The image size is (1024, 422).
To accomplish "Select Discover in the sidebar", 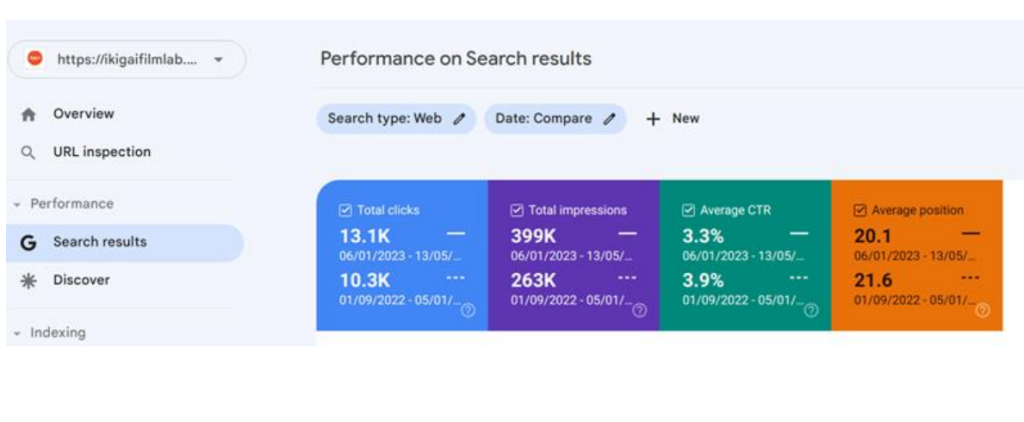I will click(x=81, y=280).
